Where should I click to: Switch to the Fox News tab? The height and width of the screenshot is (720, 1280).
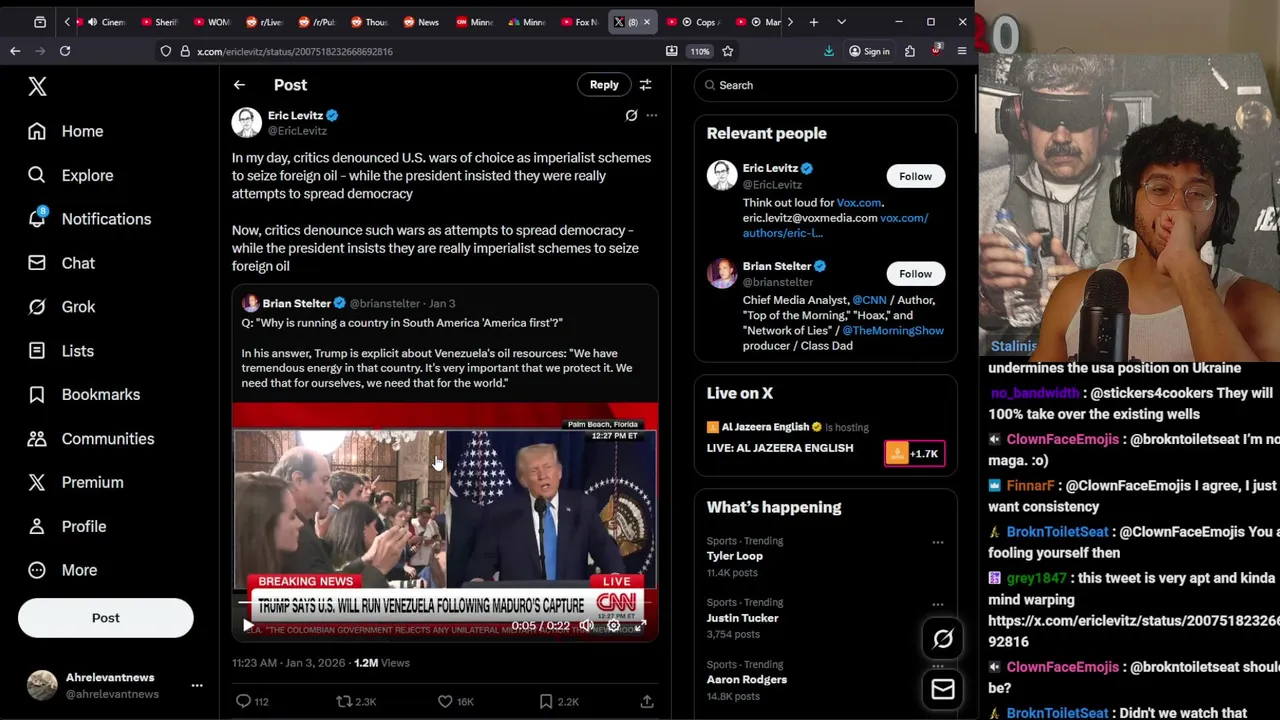(x=579, y=22)
